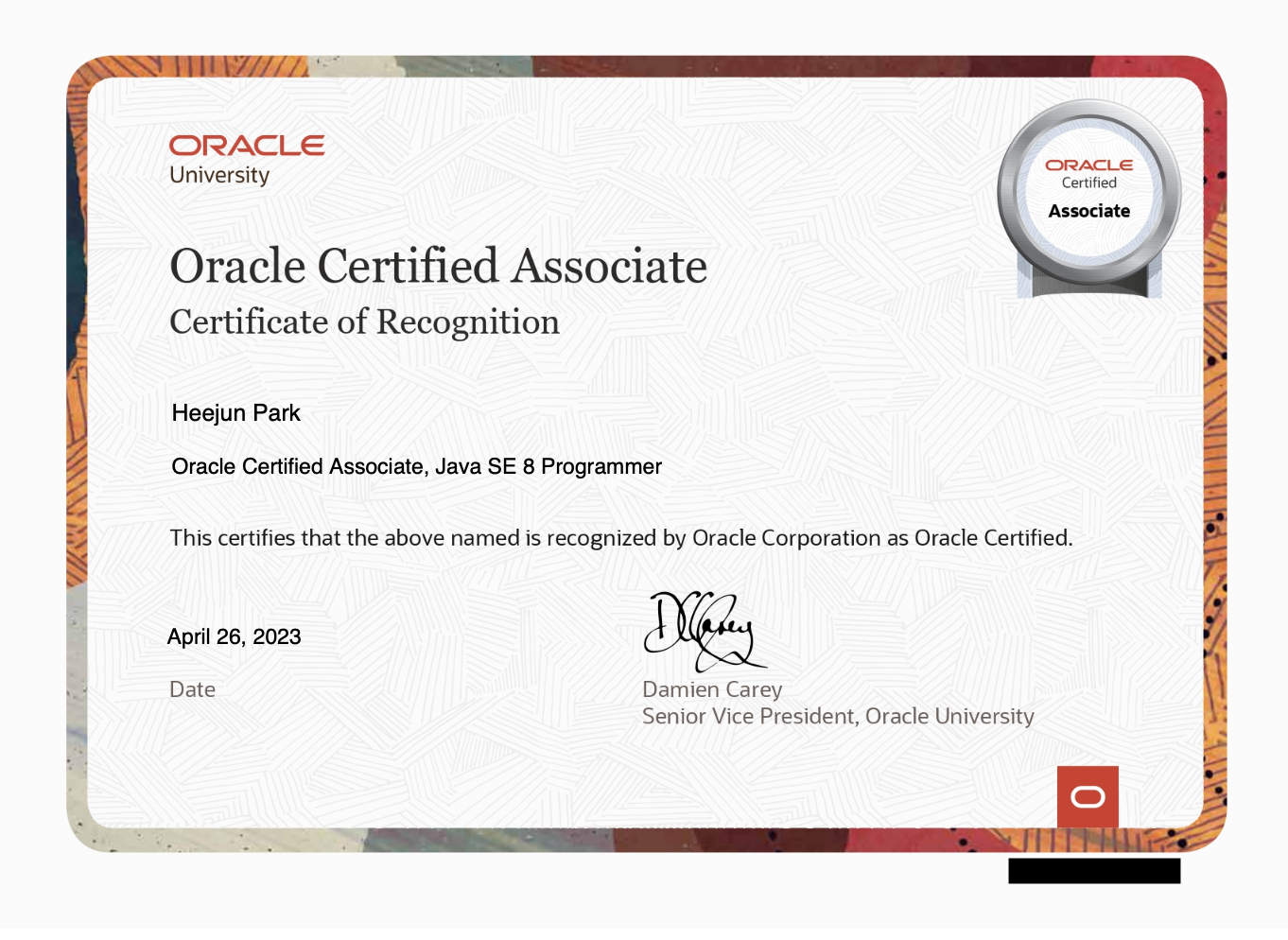Click the University text under the Oracle logo
Viewport: 1288px width, 940px height.
[x=219, y=175]
